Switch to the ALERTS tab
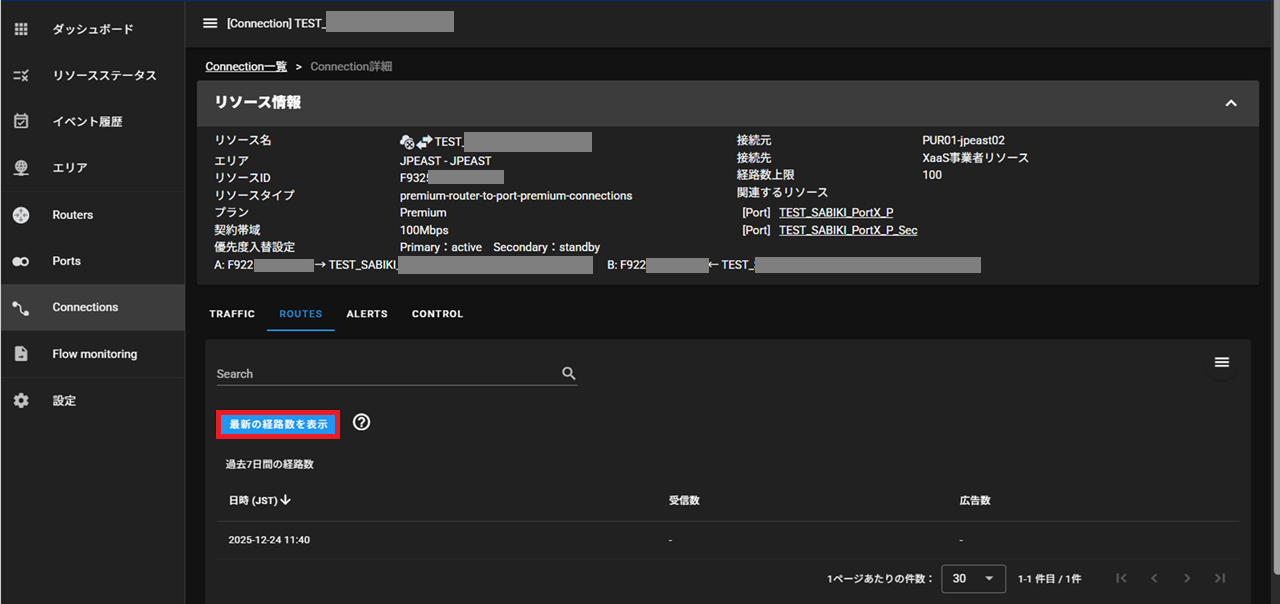The height and width of the screenshot is (604, 1280). click(x=367, y=314)
